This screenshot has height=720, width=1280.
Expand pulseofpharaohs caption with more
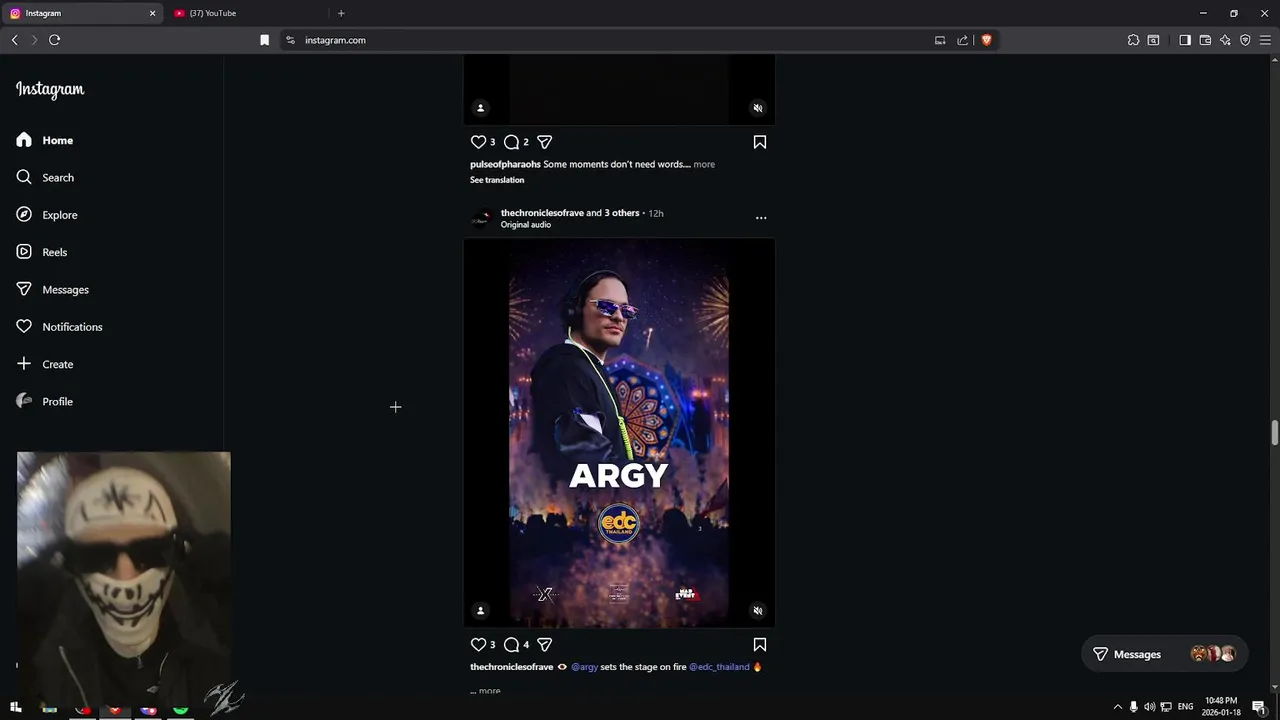click(704, 164)
